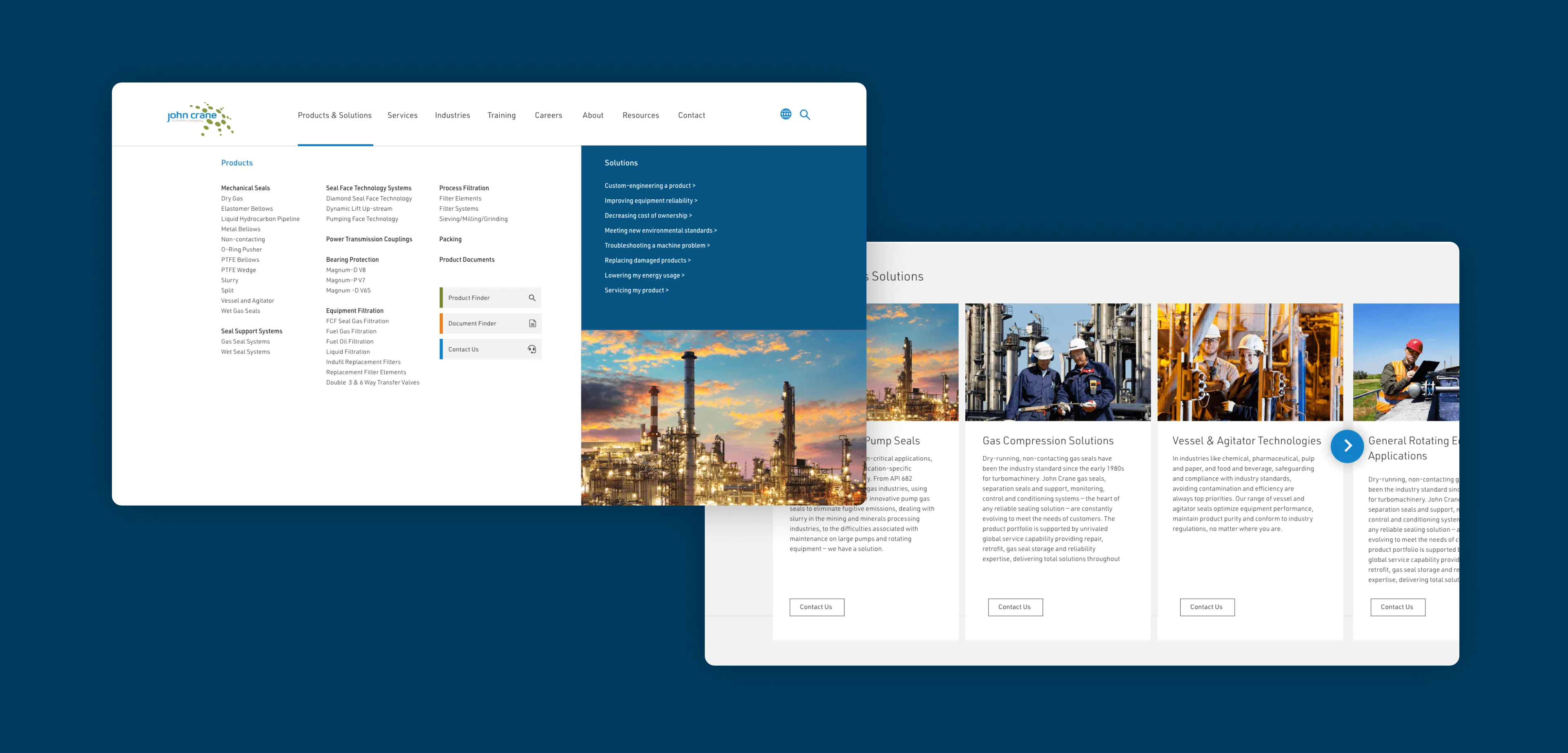Select the Resources navigation item

(x=640, y=115)
